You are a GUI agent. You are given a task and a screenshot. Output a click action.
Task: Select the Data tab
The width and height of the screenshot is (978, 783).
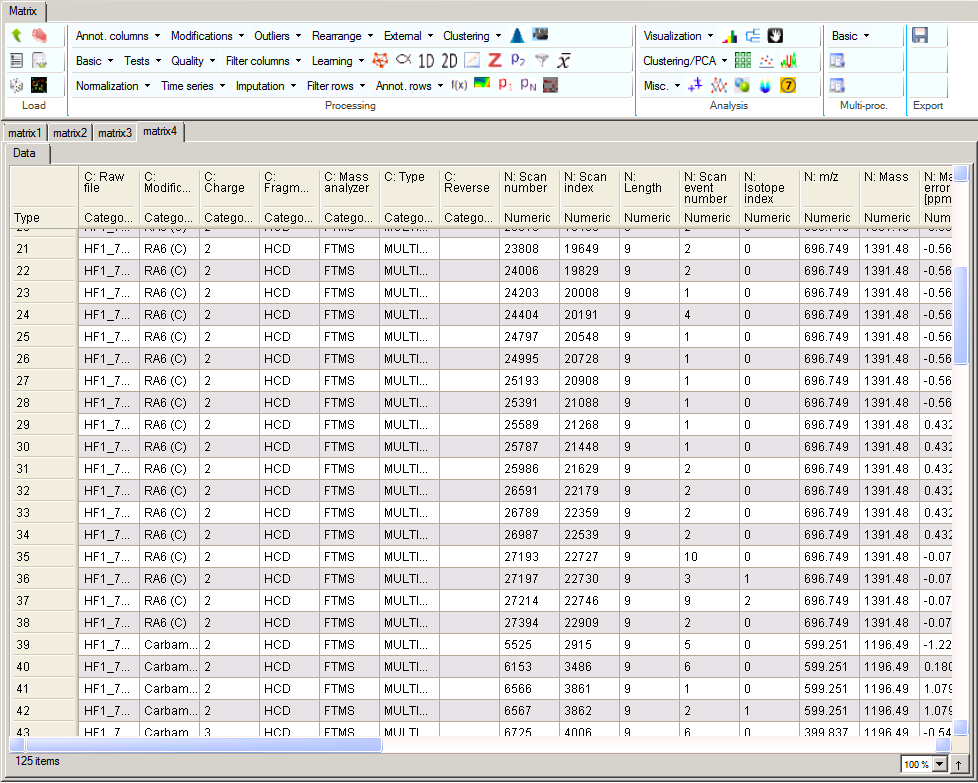[25, 153]
